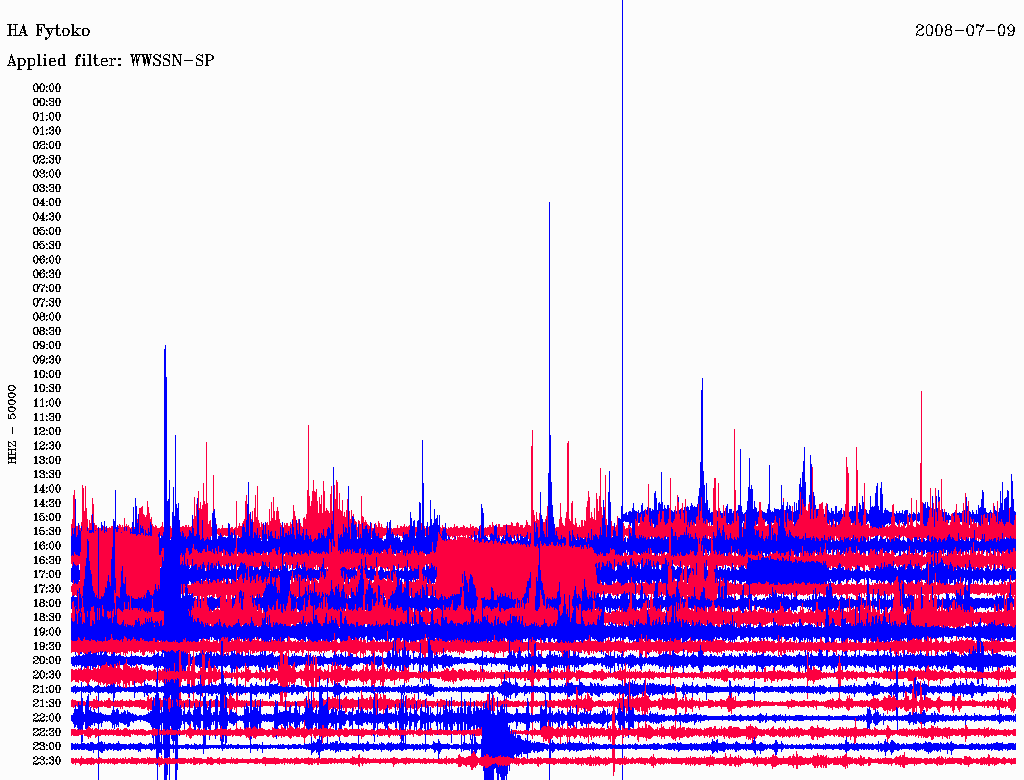The height and width of the screenshot is (780, 1024).
Task: Select the 02:30 time label
Action: coord(46,160)
